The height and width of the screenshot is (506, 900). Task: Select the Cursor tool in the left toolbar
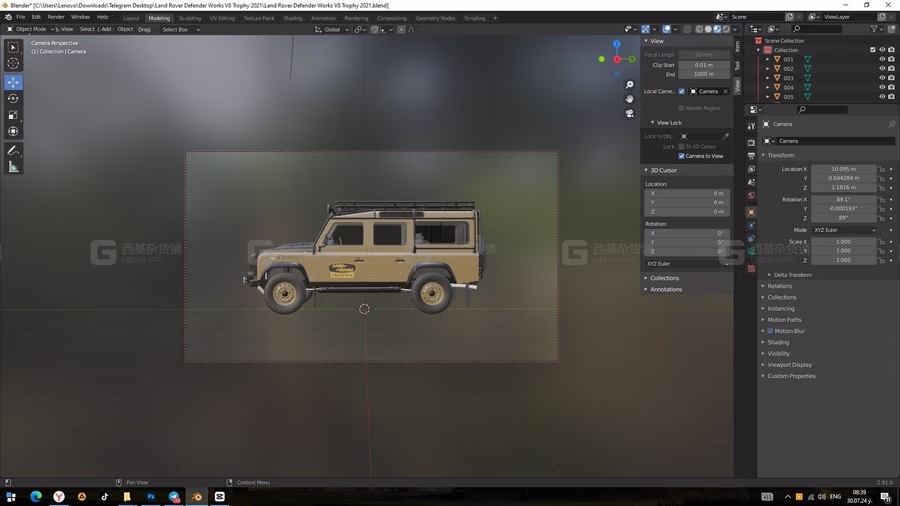(13, 64)
